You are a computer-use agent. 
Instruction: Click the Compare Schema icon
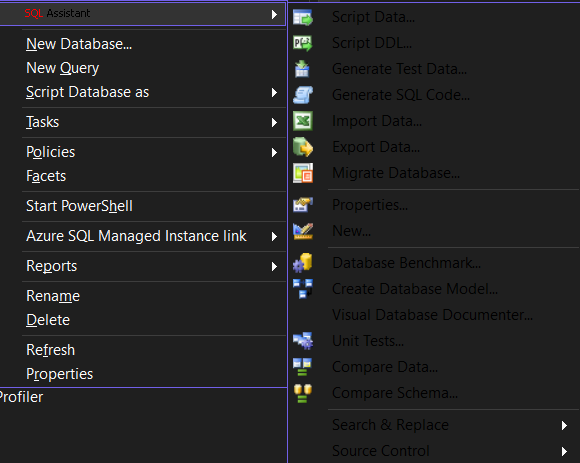[303, 393]
